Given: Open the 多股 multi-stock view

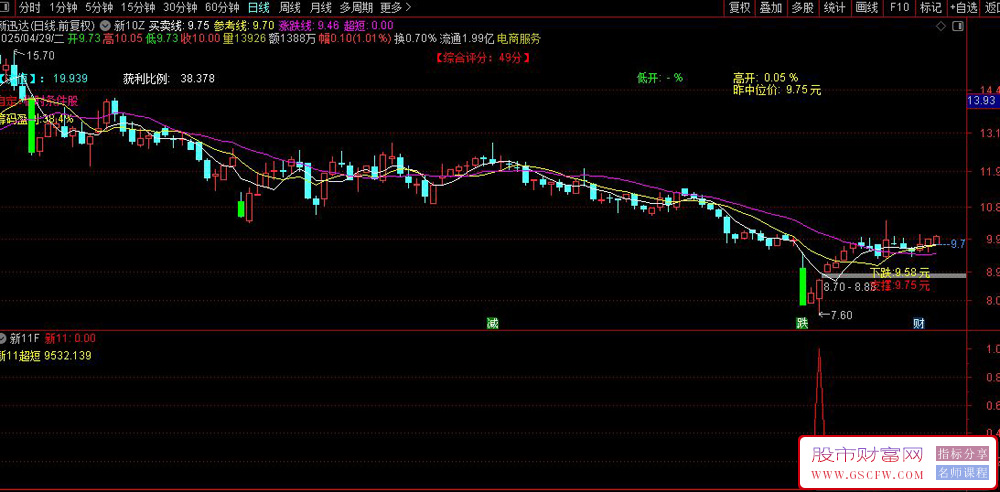Looking at the screenshot, I should (802, 8).
